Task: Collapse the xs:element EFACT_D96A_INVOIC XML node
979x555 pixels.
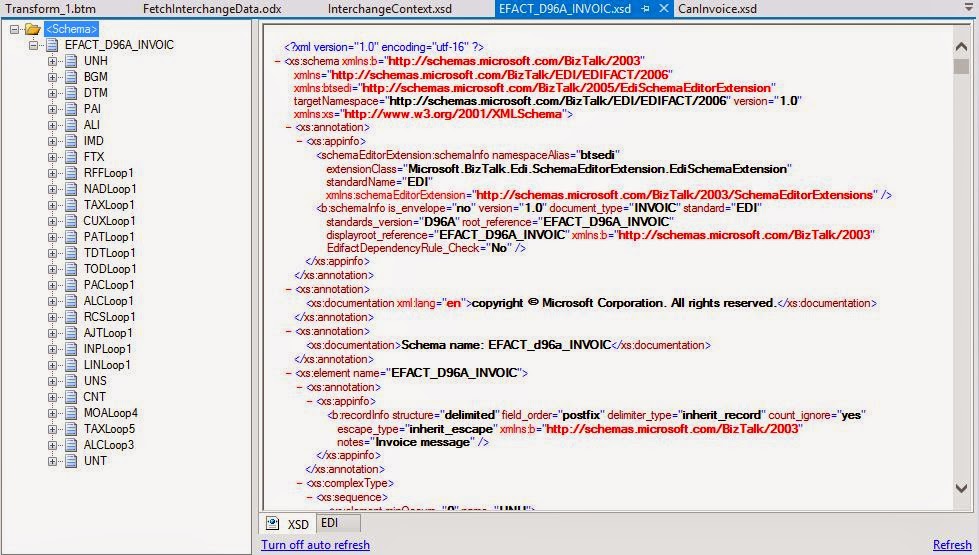Action: click(x=288, y=373)
